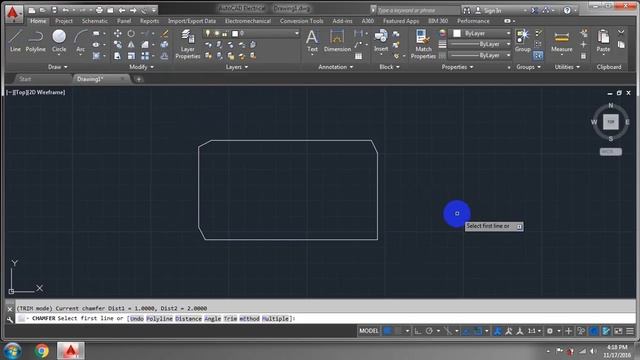Choose Angle option in command line
Image resolution: width=640 pixels, height=360 pixels.
213,318
